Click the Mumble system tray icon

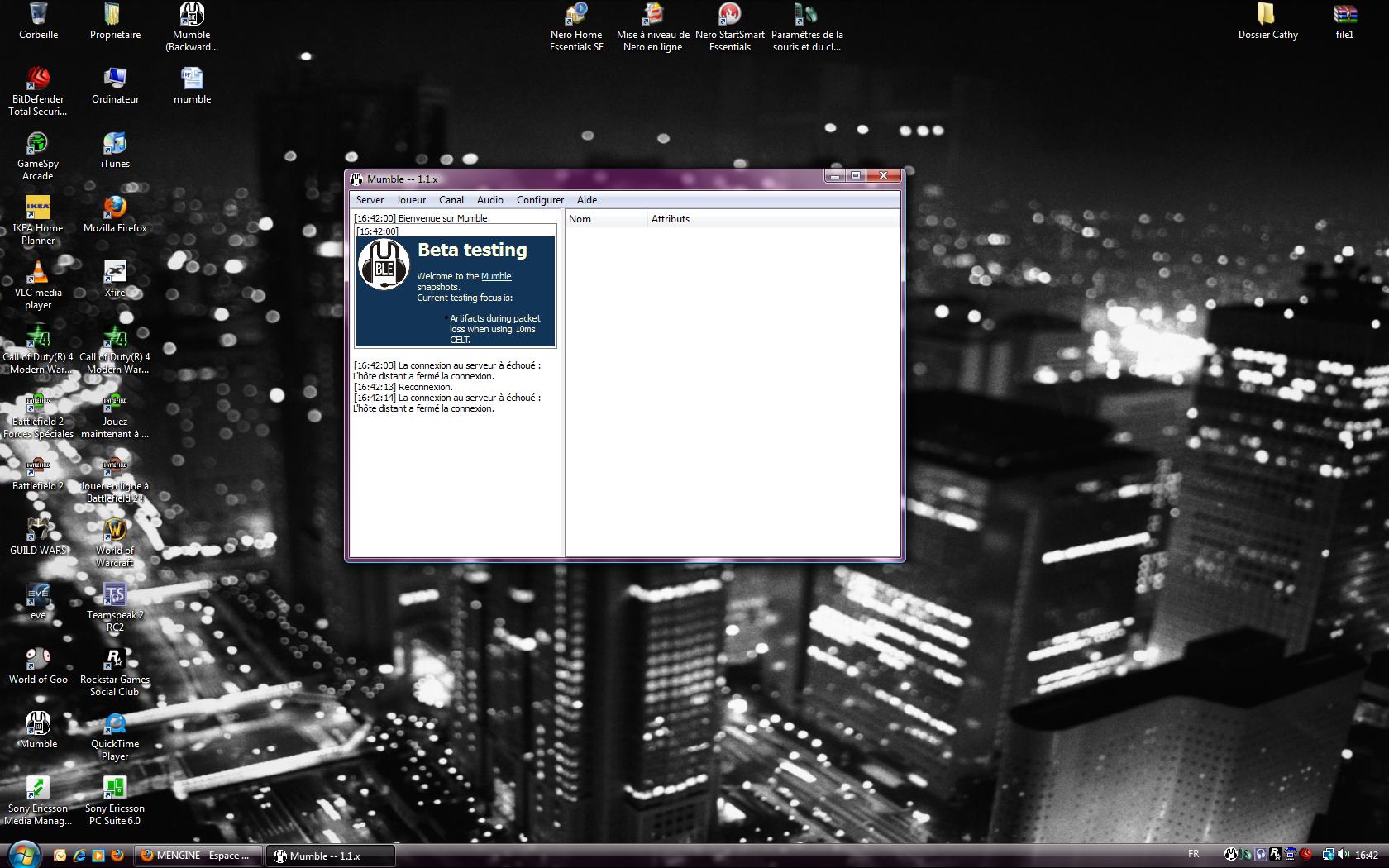pyautogui.click(x=1231, y=855)
